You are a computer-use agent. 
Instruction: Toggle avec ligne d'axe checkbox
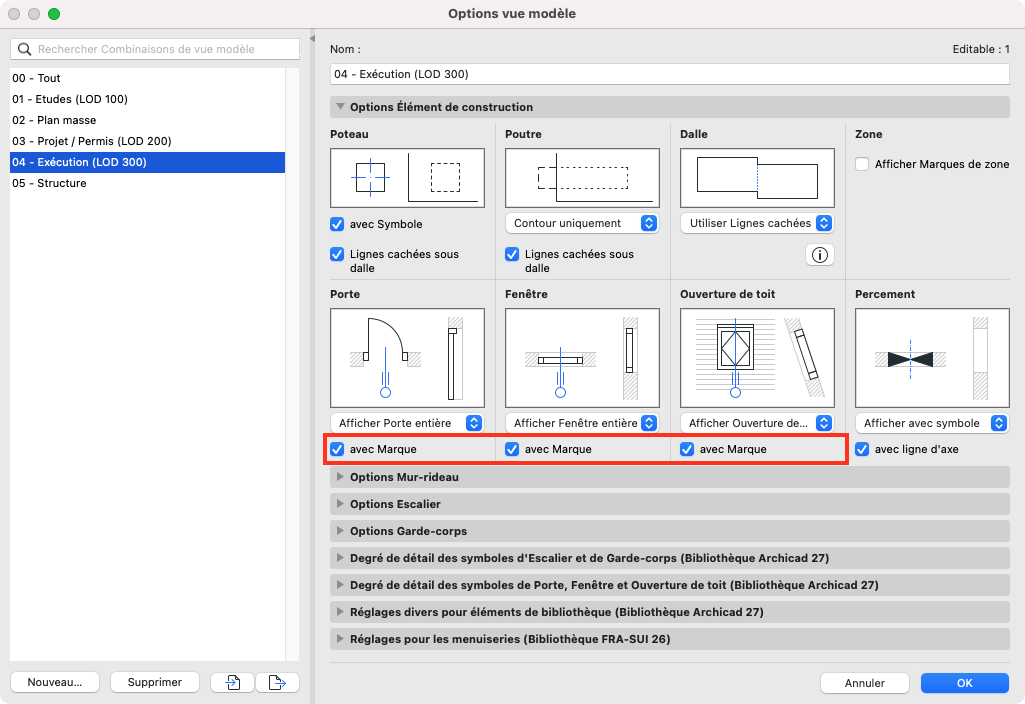click(x=862, y=449)
